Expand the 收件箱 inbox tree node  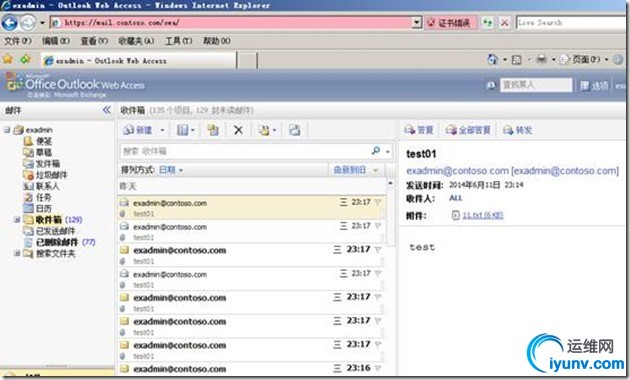pyautogui.click(x=17, y=219)
